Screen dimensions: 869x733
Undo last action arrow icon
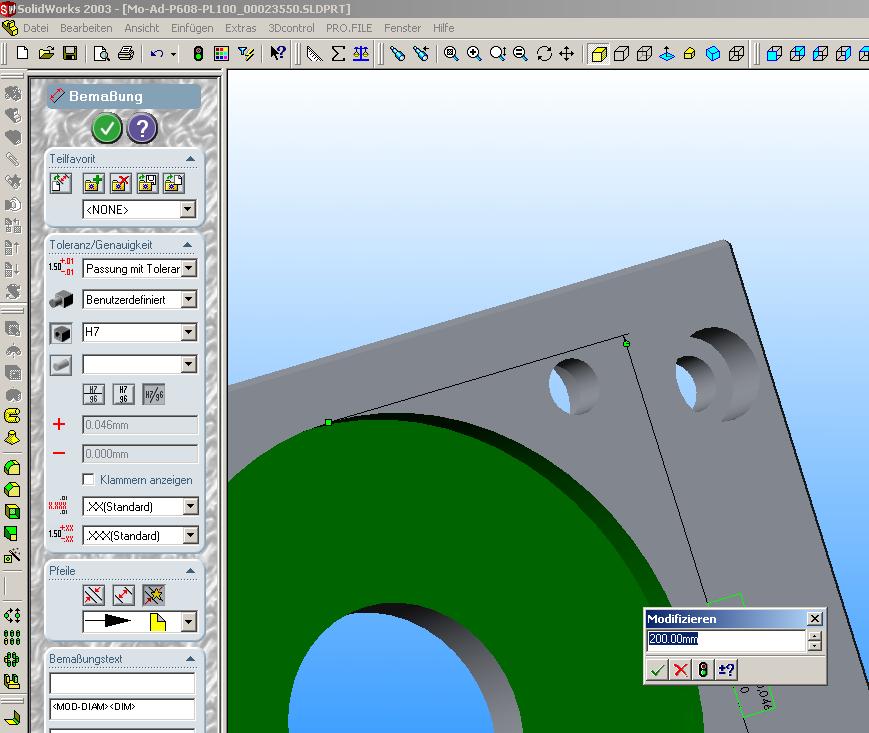(157, 54)
